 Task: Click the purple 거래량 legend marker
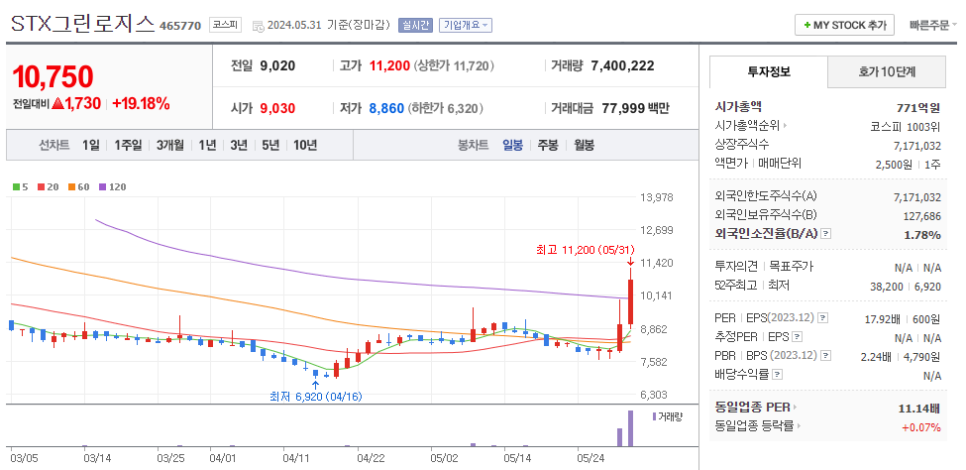(x=654, y=417)
